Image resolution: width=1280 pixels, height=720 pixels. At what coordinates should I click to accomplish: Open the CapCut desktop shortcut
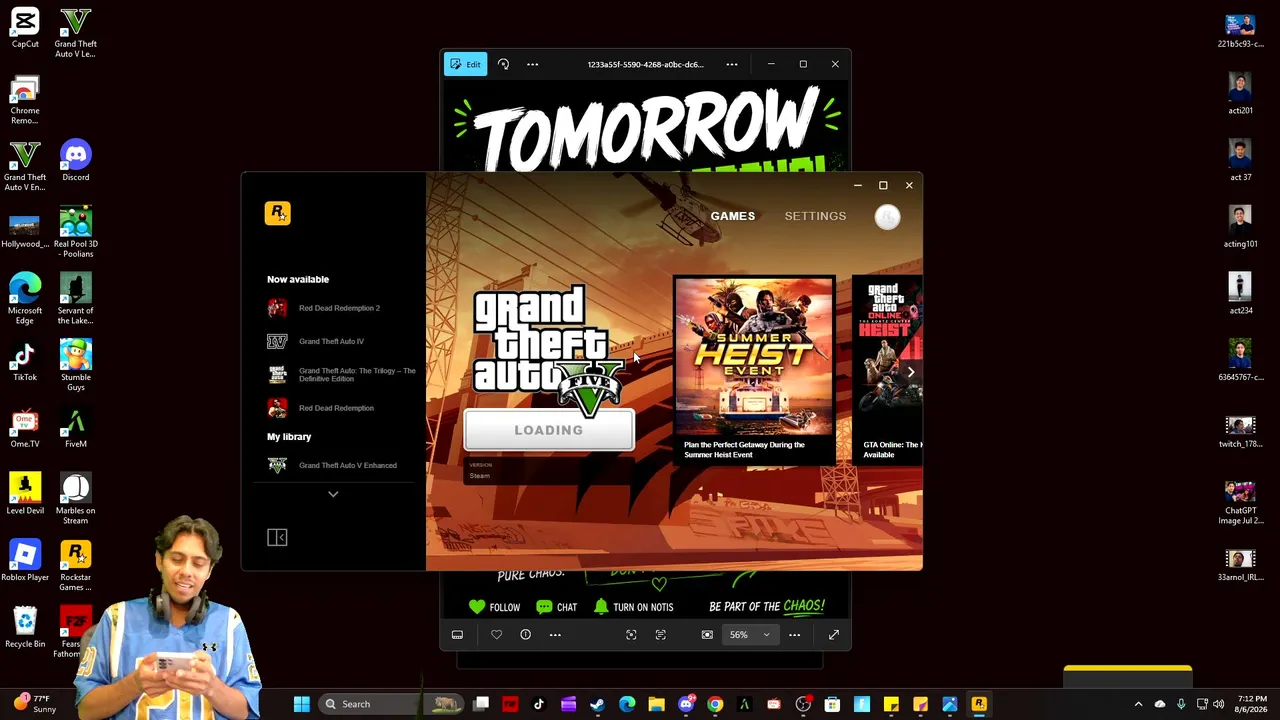point(25,29)
